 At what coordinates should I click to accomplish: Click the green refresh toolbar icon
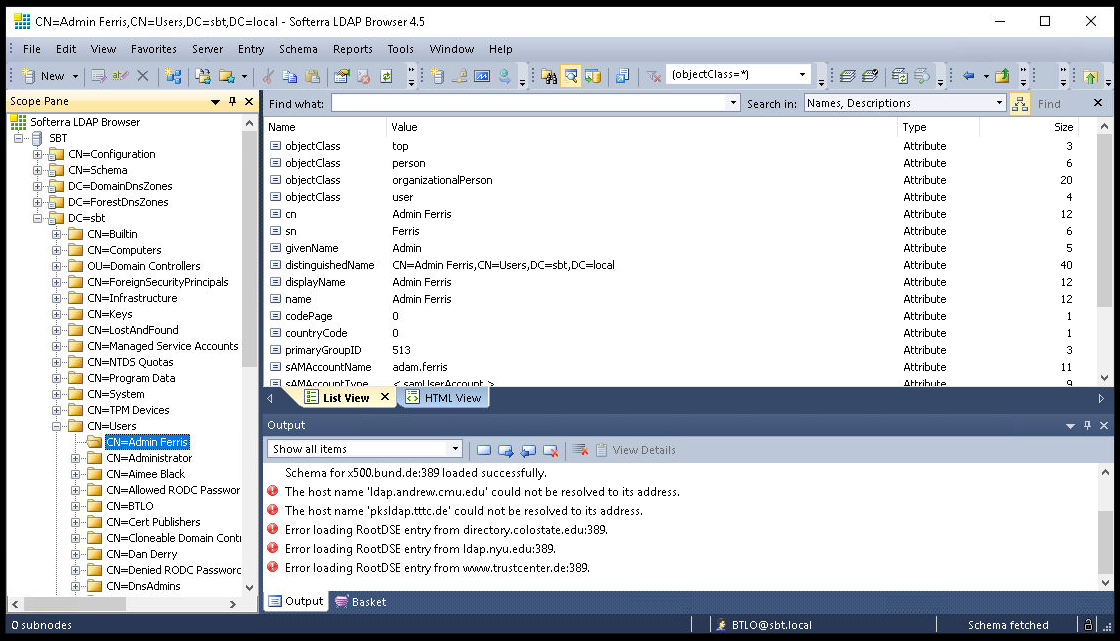pos(386,76)
